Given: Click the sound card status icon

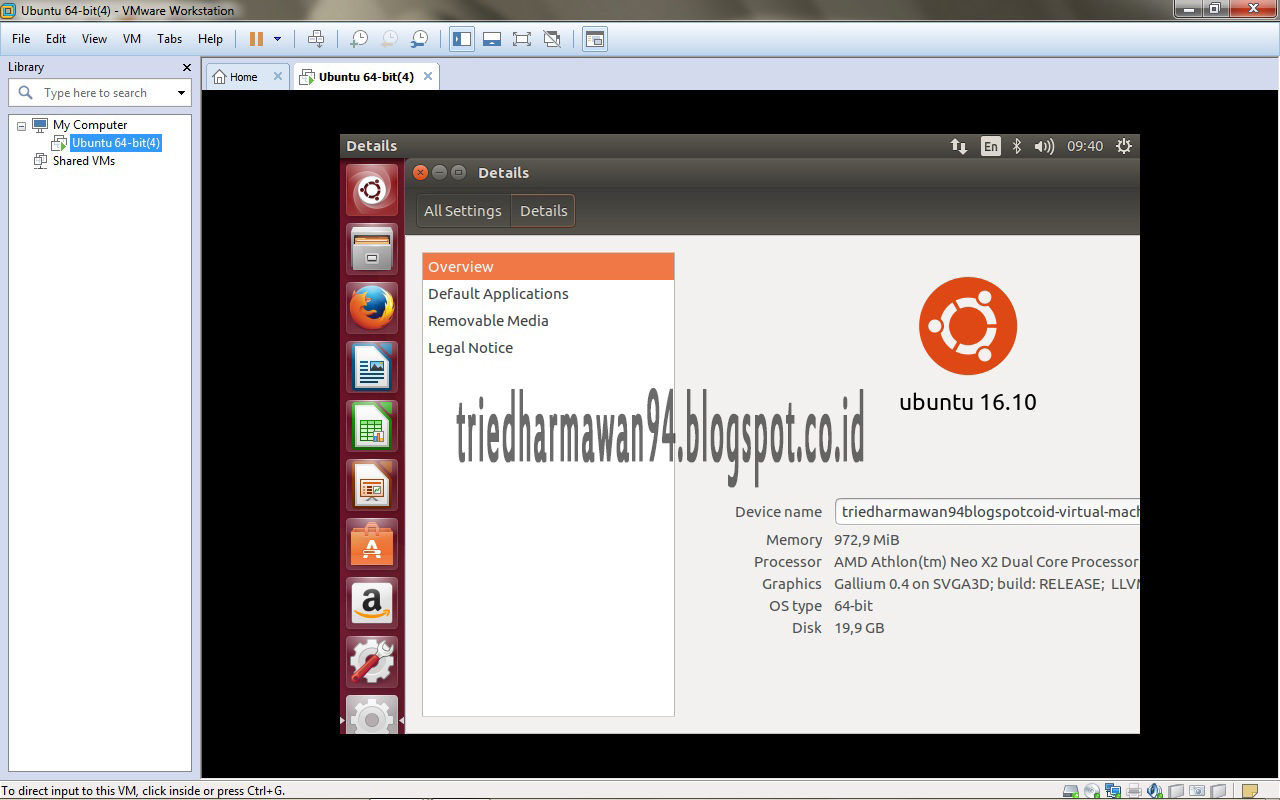Looking at the screenshot, I should pyautogui.click(x=1154, y=791).
